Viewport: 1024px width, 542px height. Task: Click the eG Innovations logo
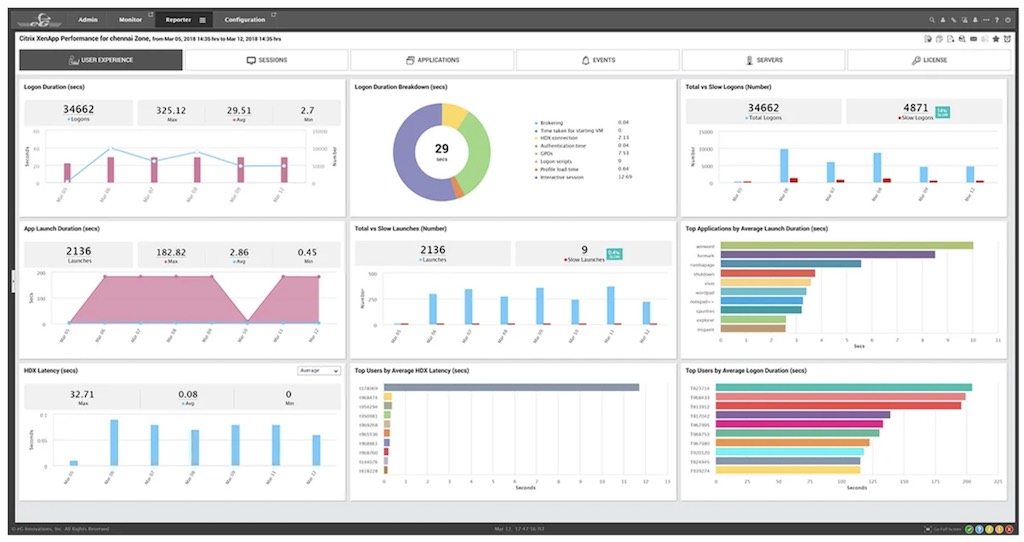(x=41, y=18)
